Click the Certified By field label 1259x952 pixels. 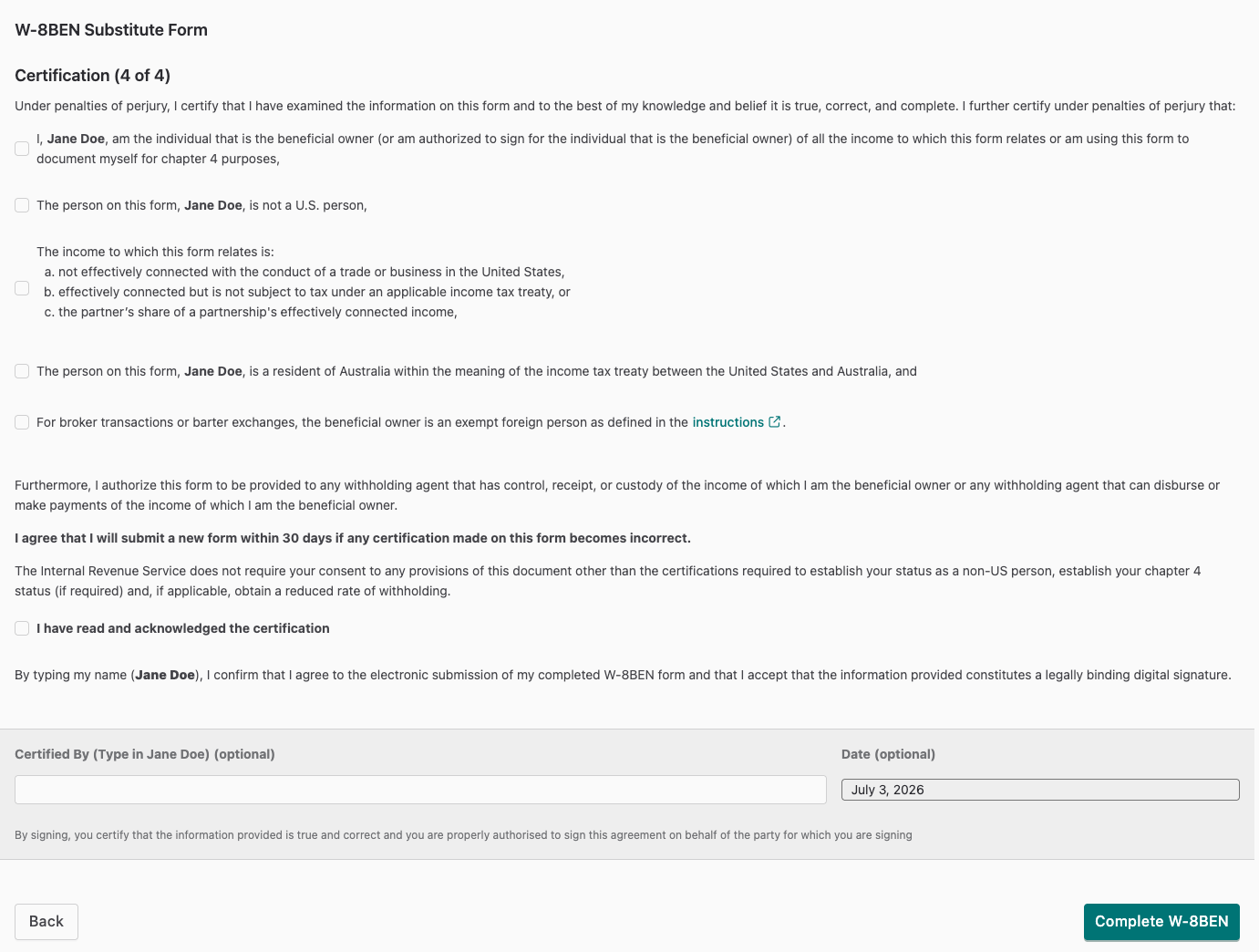click(145, 754)
